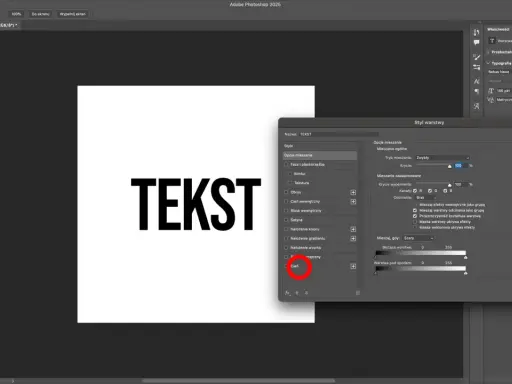Viewport: 512px width, 384px height.
Task: Open the Glyphs panel icon in dock
Action: tap(476, 106)
